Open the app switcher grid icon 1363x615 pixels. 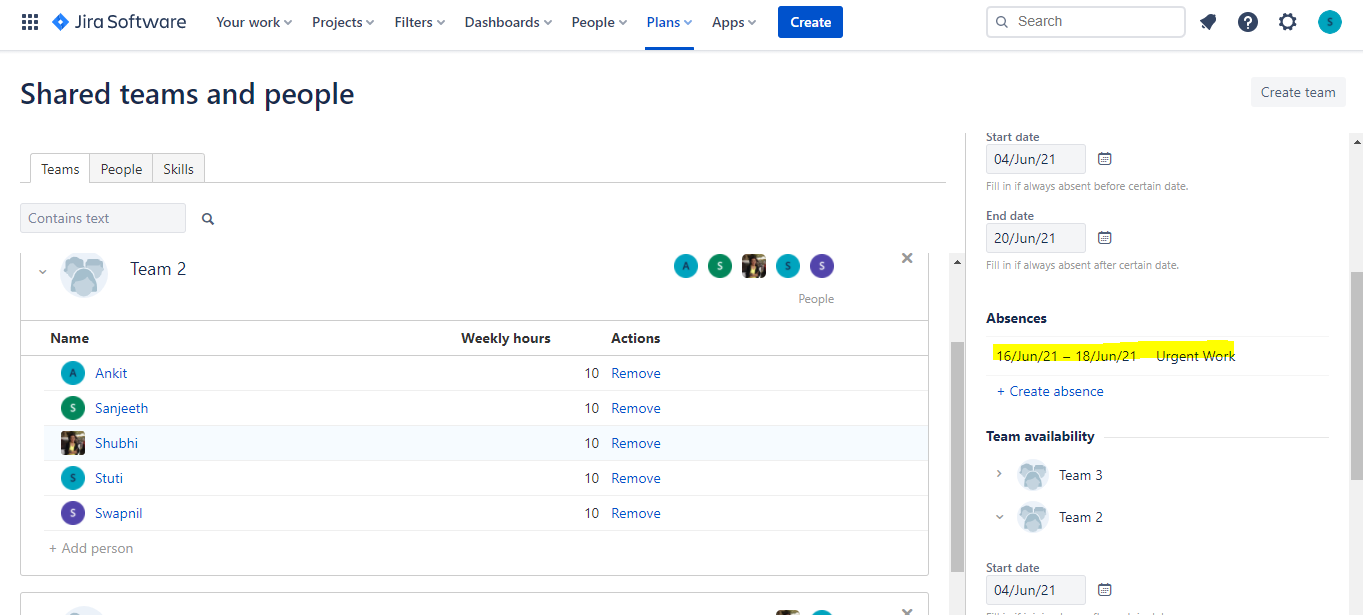30,22
